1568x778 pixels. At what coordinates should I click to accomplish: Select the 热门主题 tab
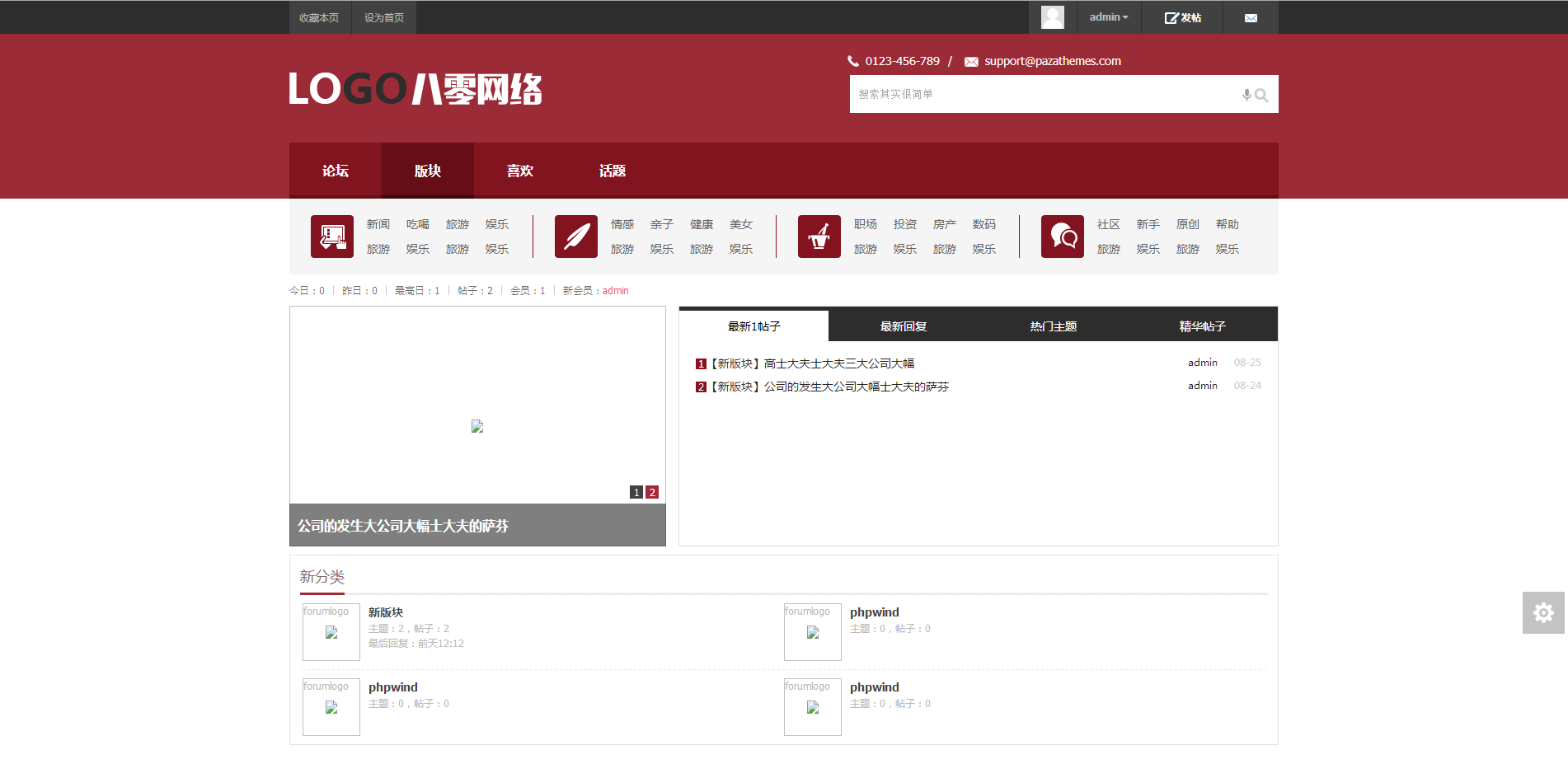click(1054, 326)
